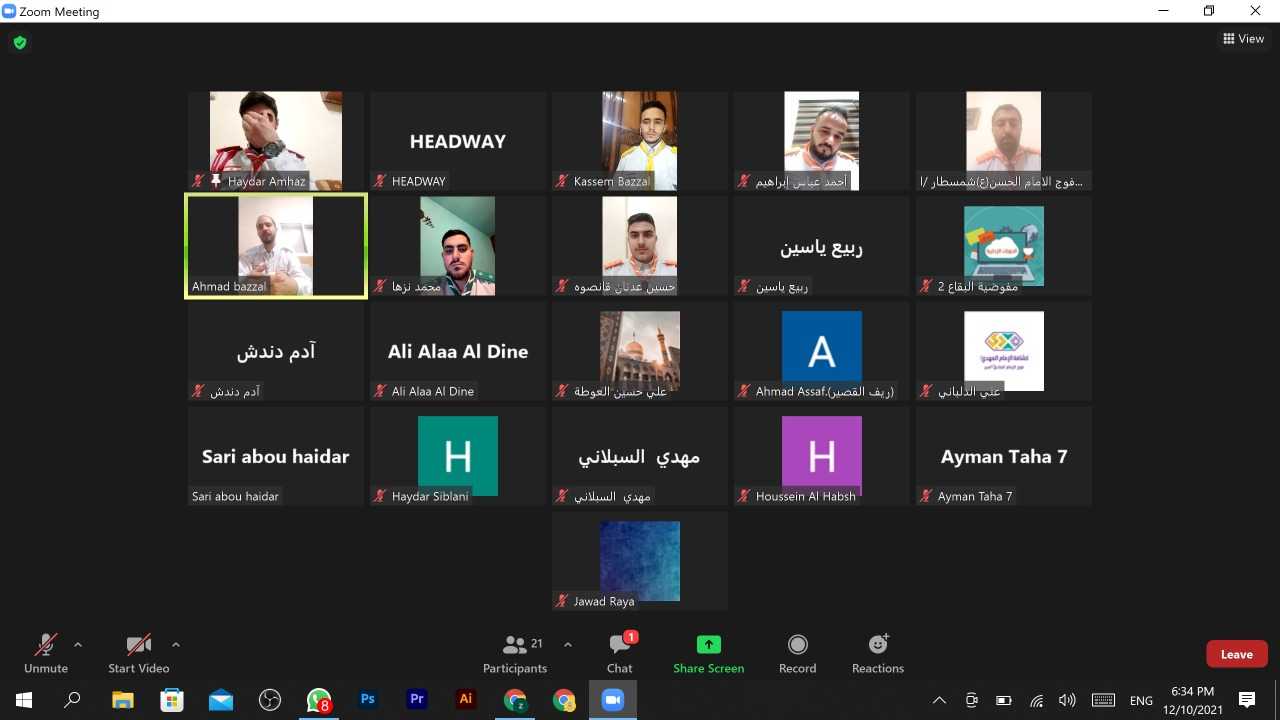The image size is (1280, 720).
Task: Open the View layout menu
Action: (x=1243, y=39)
